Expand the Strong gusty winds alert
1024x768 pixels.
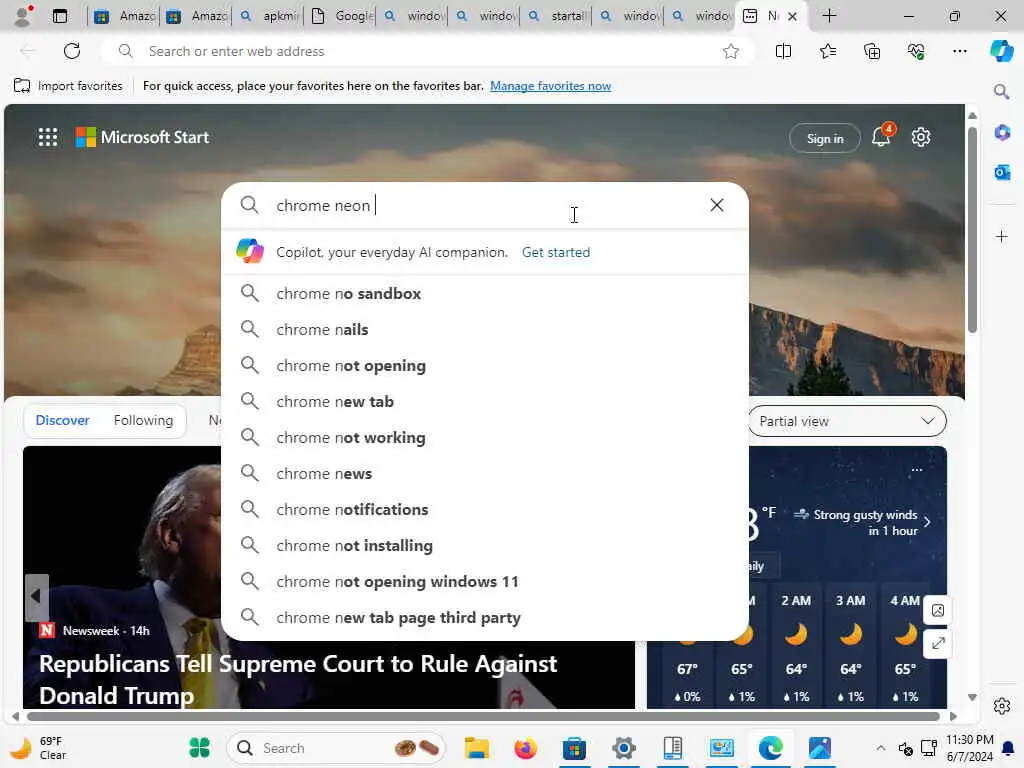pos(862,522)
